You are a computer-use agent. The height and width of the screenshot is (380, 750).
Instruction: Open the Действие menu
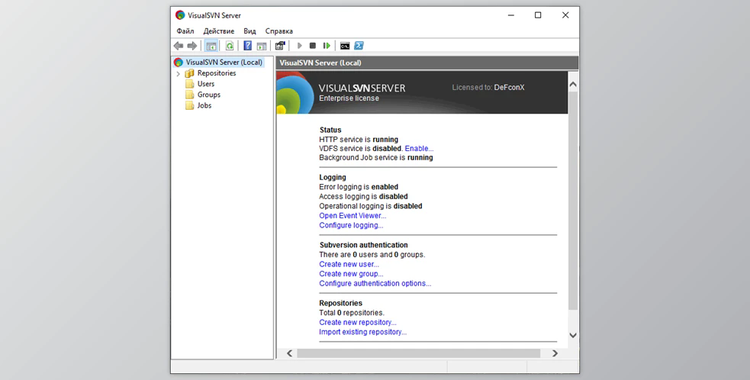[x=219, y=31]
